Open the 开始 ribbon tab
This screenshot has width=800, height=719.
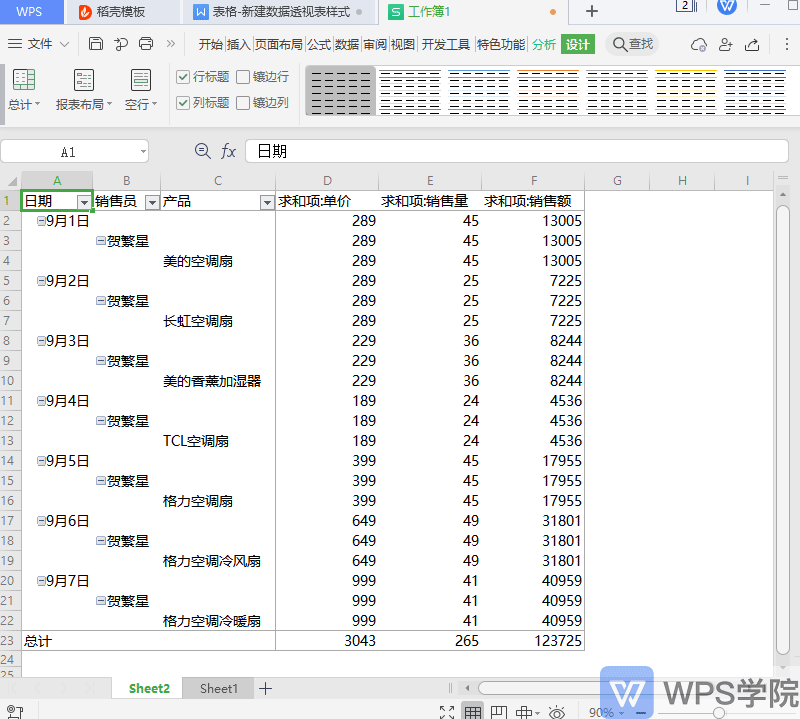point(211,44)
